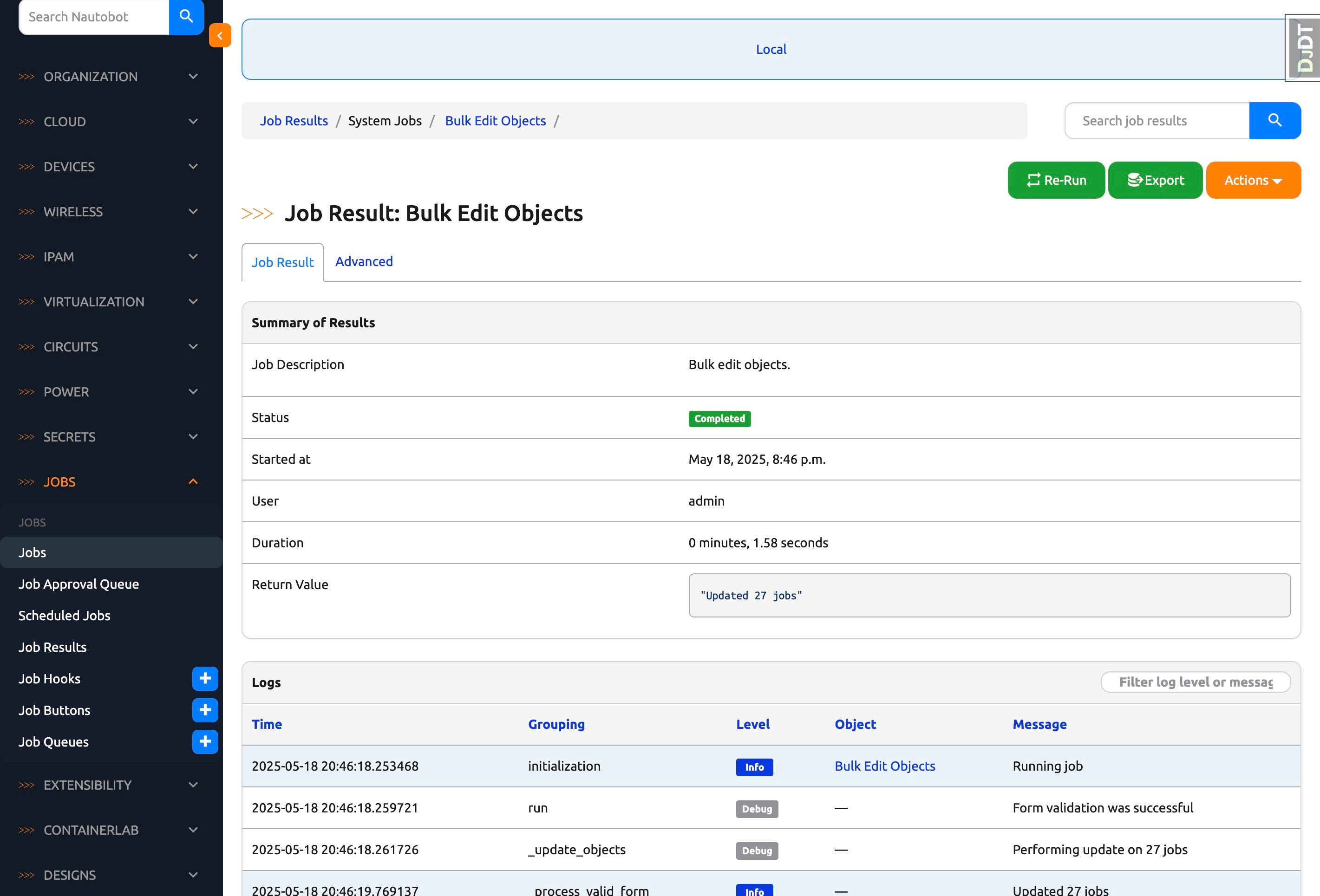Switch to the Advanced tab
The width and height of the screenshot is (1320, 896).
(x=364, y=262)
